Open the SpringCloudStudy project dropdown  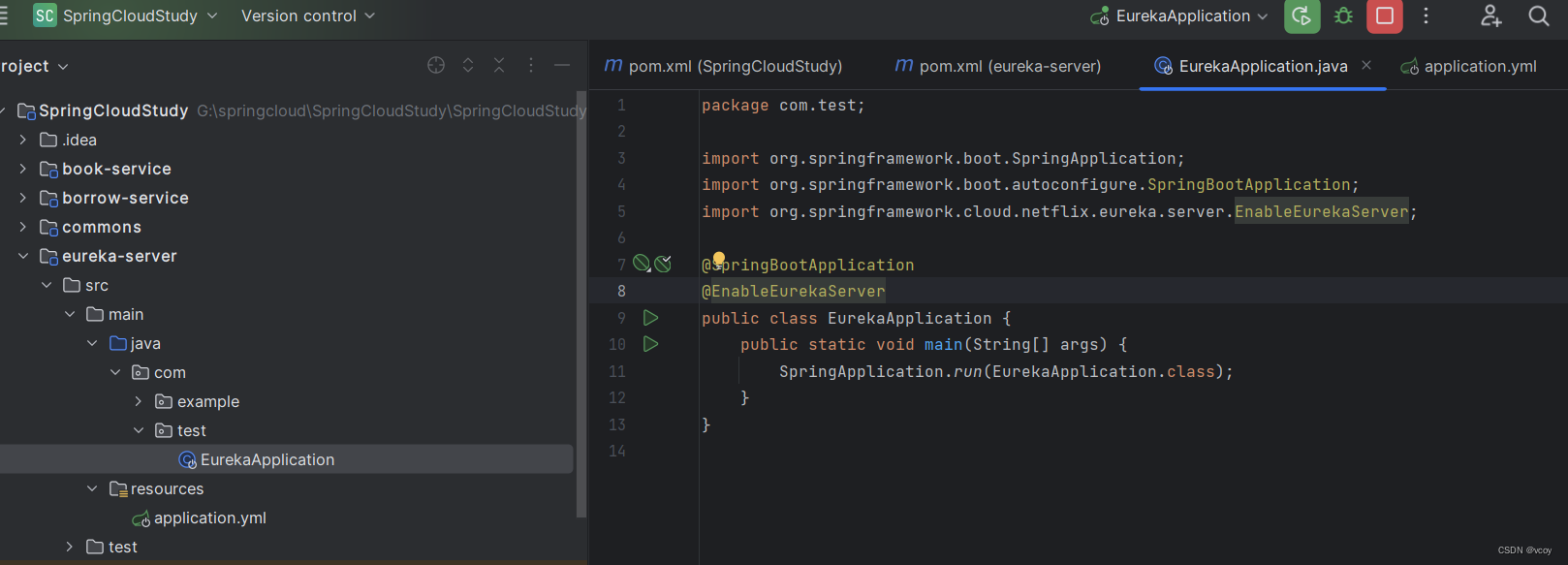[140, 16]
